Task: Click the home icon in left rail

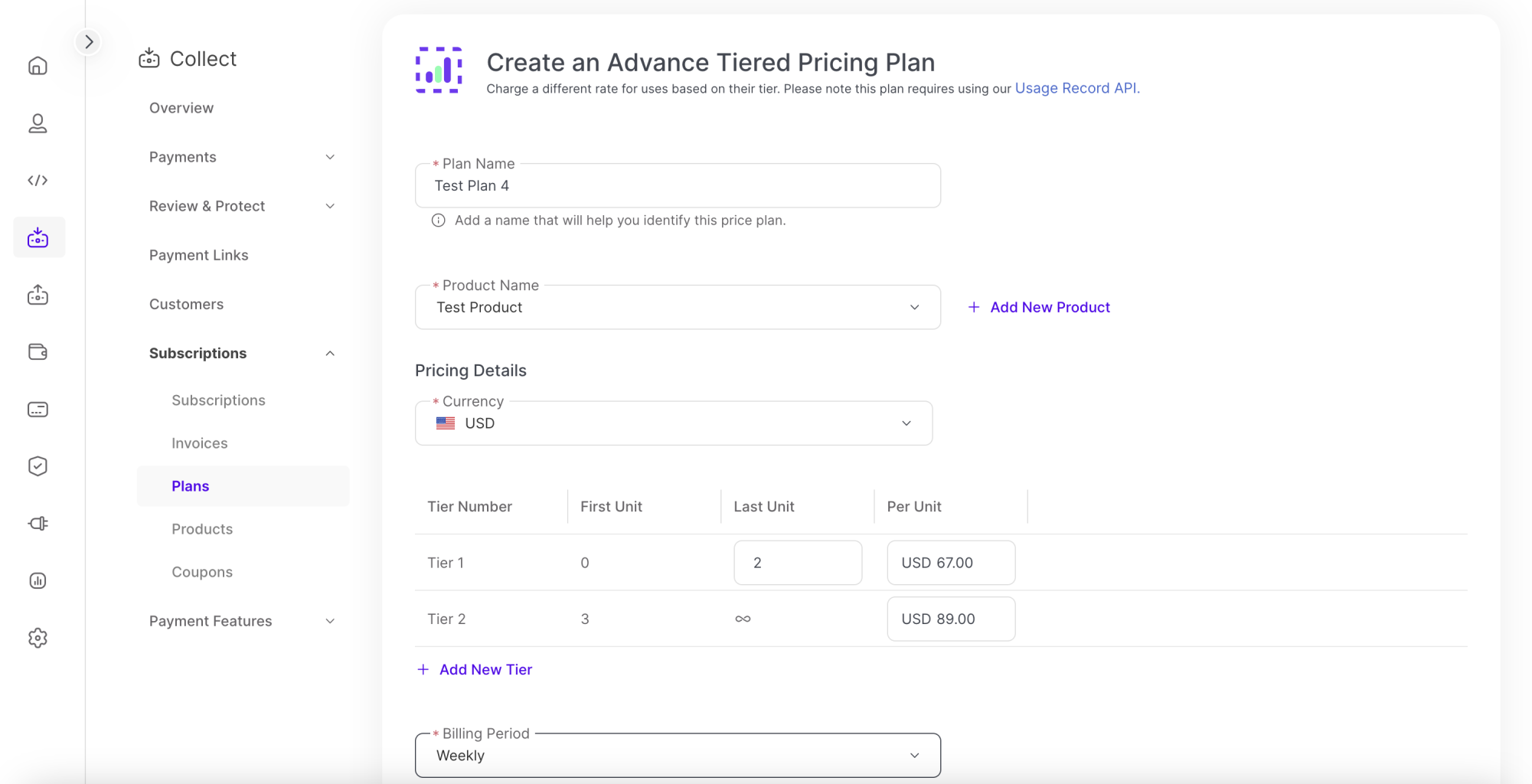Action: (x=38, y=66)
